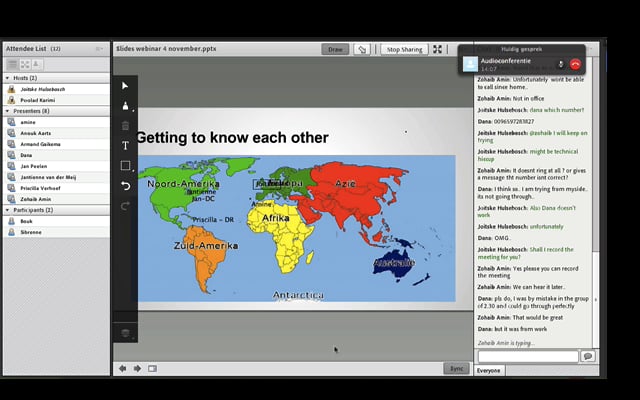
Task: Select the marker drawing tool
Action: tap(125, 106)
